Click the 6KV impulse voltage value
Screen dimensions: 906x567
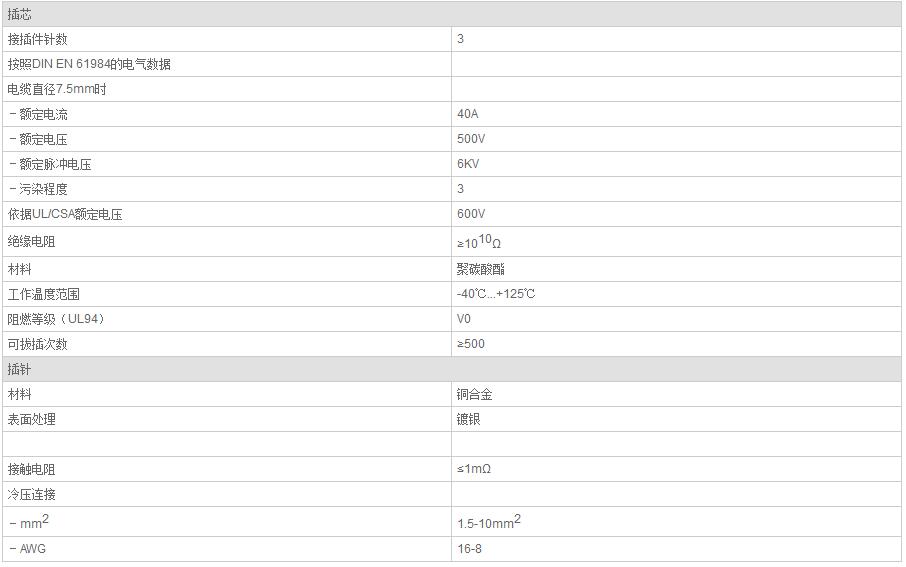coord(468,164)
